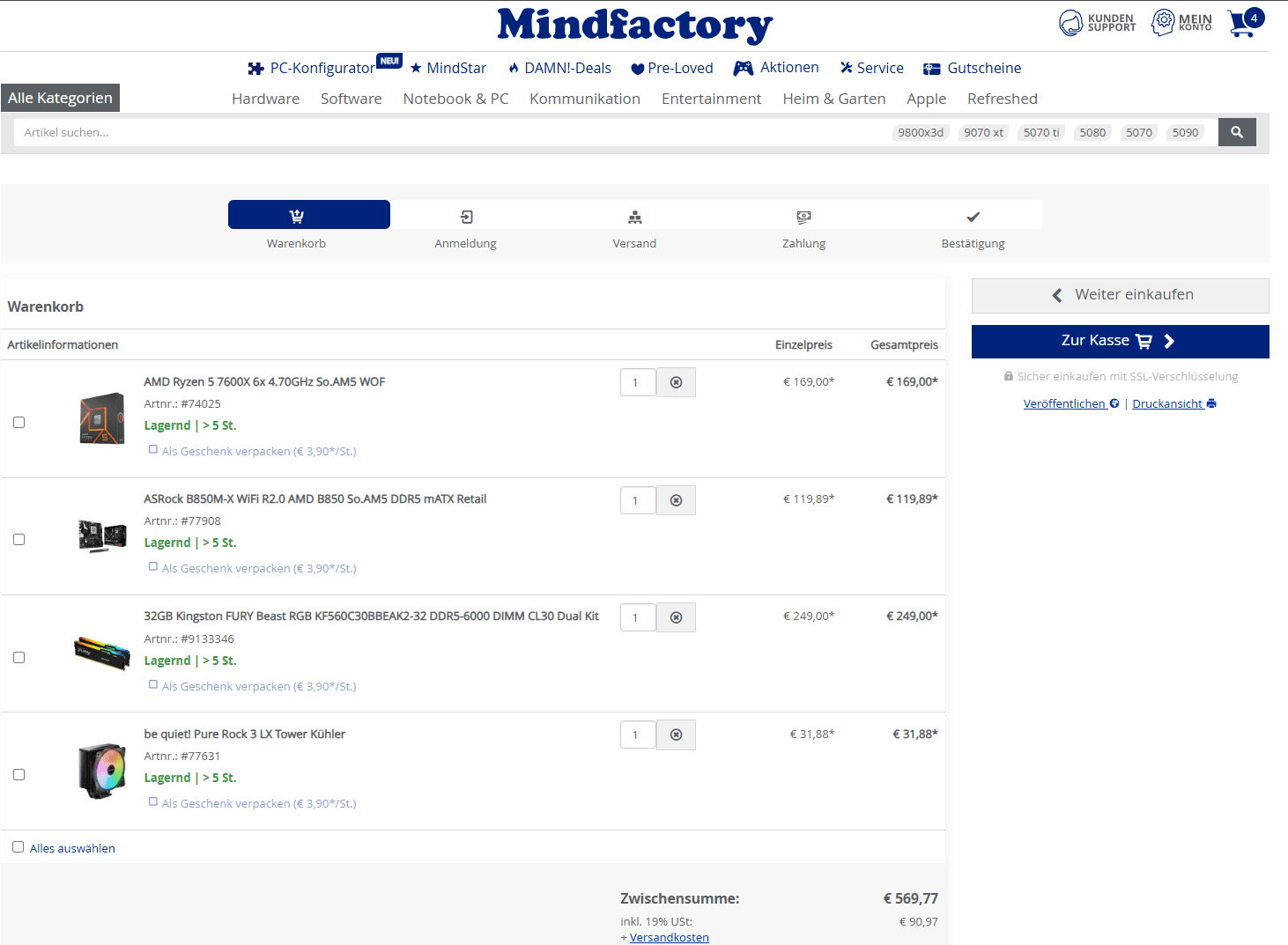Check 'Alles auswählen' to select all items
The image size is (1288, 945).
pyautogui.click(x=18, y=846)
